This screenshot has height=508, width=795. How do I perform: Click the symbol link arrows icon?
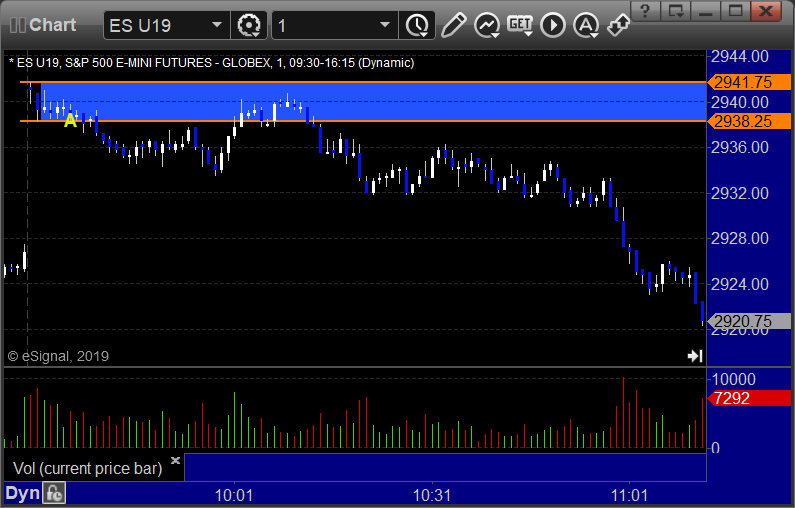(619, 25)
